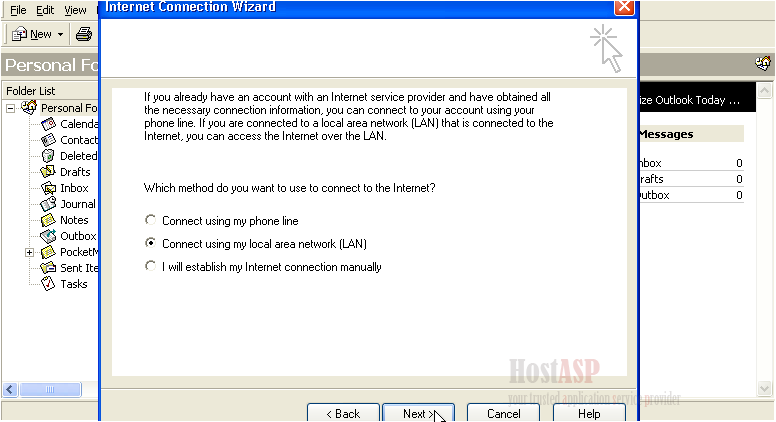
Task: Select the Contacts folder icon
Action: click(x=48, y=140)
